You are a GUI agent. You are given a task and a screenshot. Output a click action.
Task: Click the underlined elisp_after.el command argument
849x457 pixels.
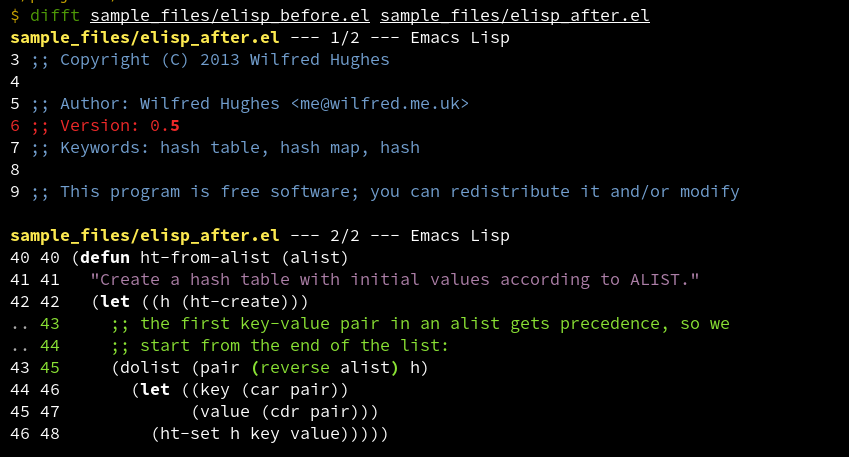[515, 16]
